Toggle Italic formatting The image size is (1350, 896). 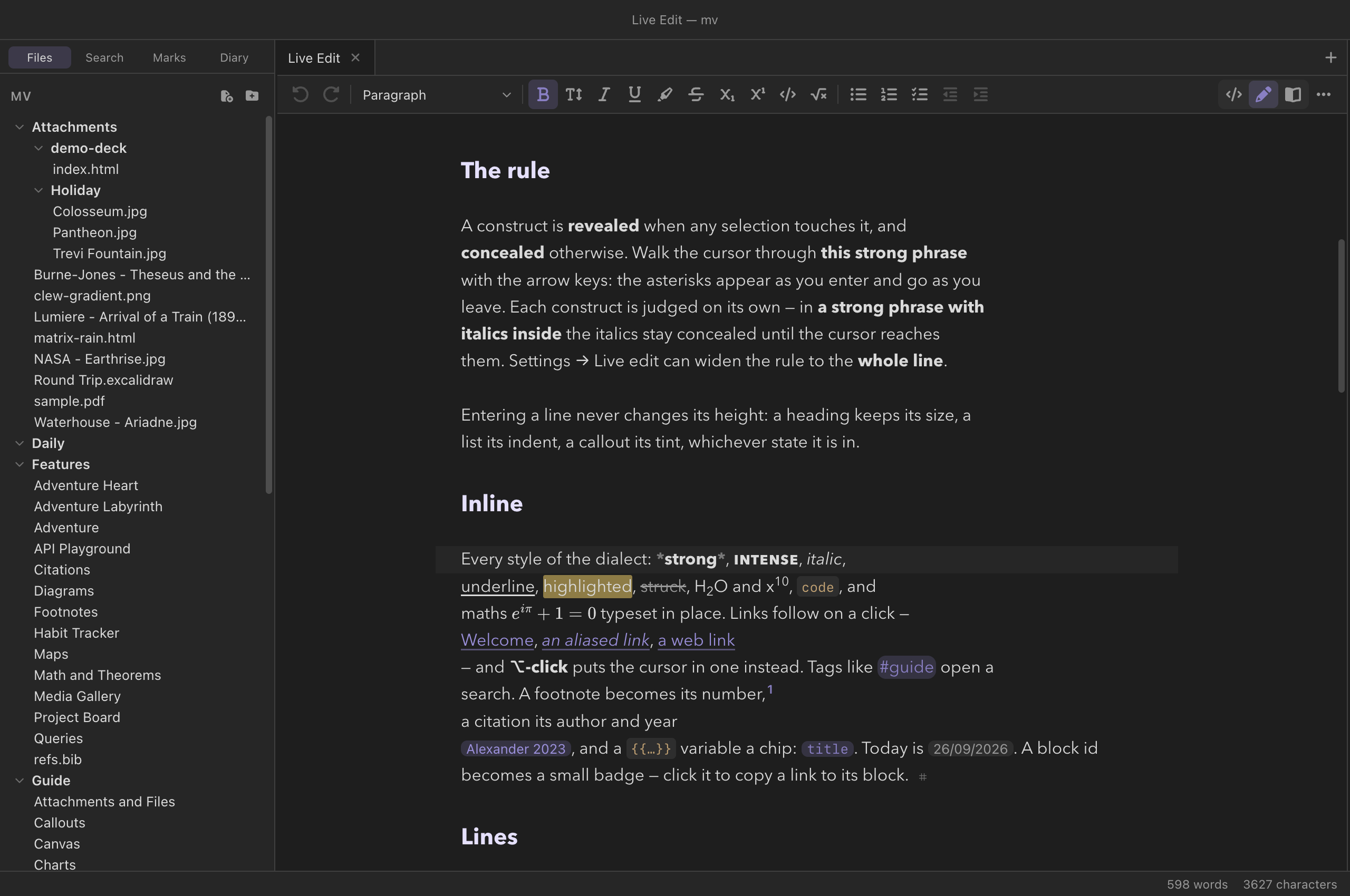click(604, 94)
